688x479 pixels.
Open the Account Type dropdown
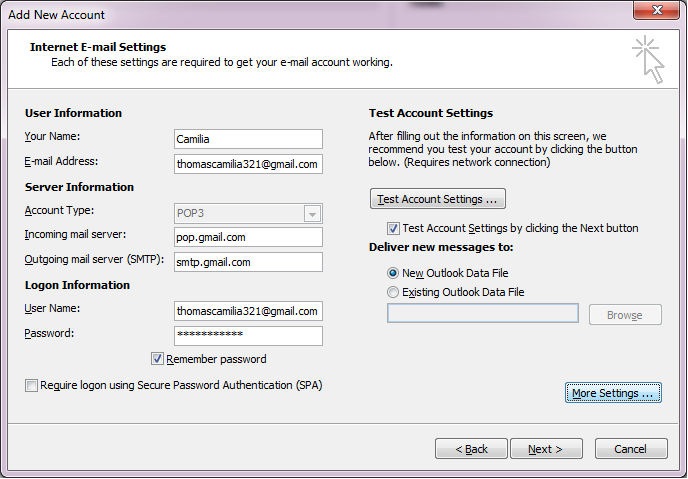pos(312,213)
